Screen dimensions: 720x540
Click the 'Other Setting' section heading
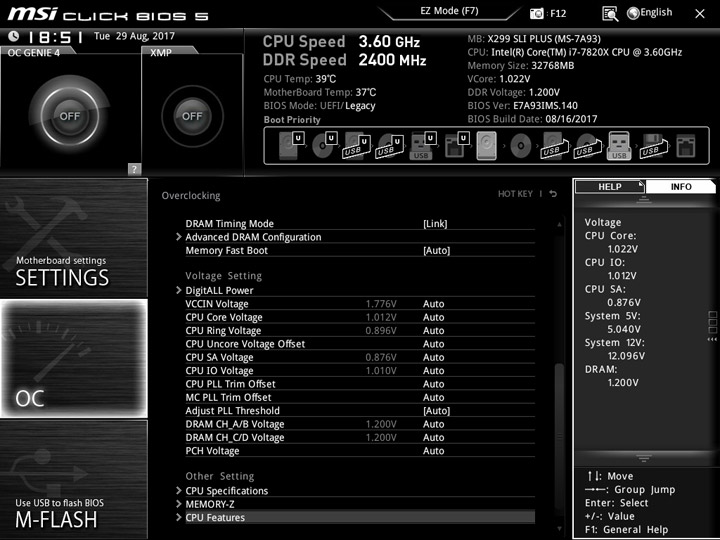pos(219,476)
